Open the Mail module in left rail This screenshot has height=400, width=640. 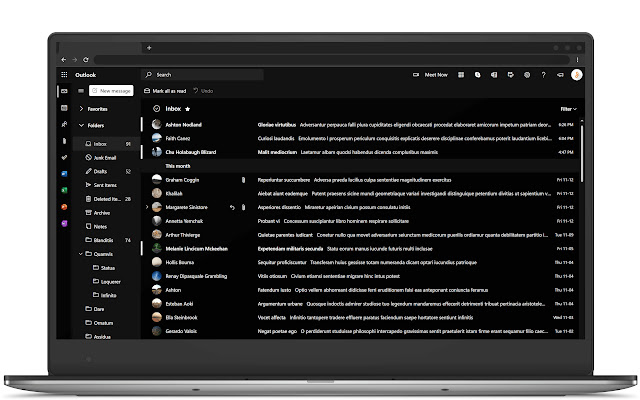pyautogui.click(x=64, y=91)
